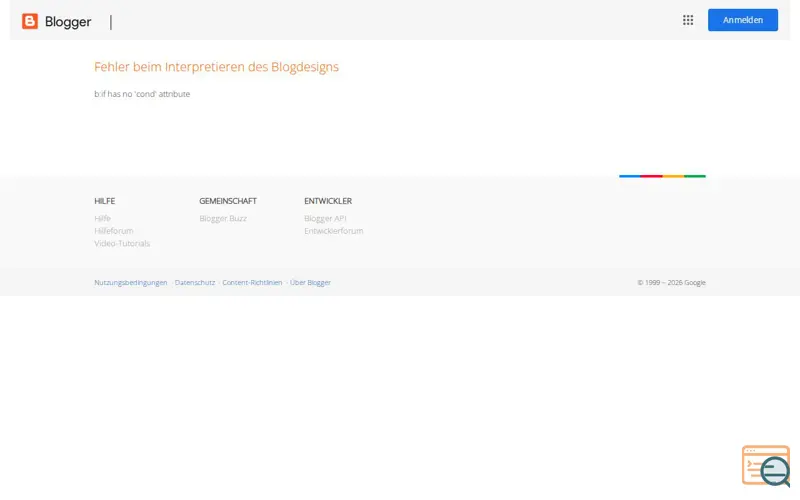Open the Video-Tutorials link

click(x=122, y=243)
